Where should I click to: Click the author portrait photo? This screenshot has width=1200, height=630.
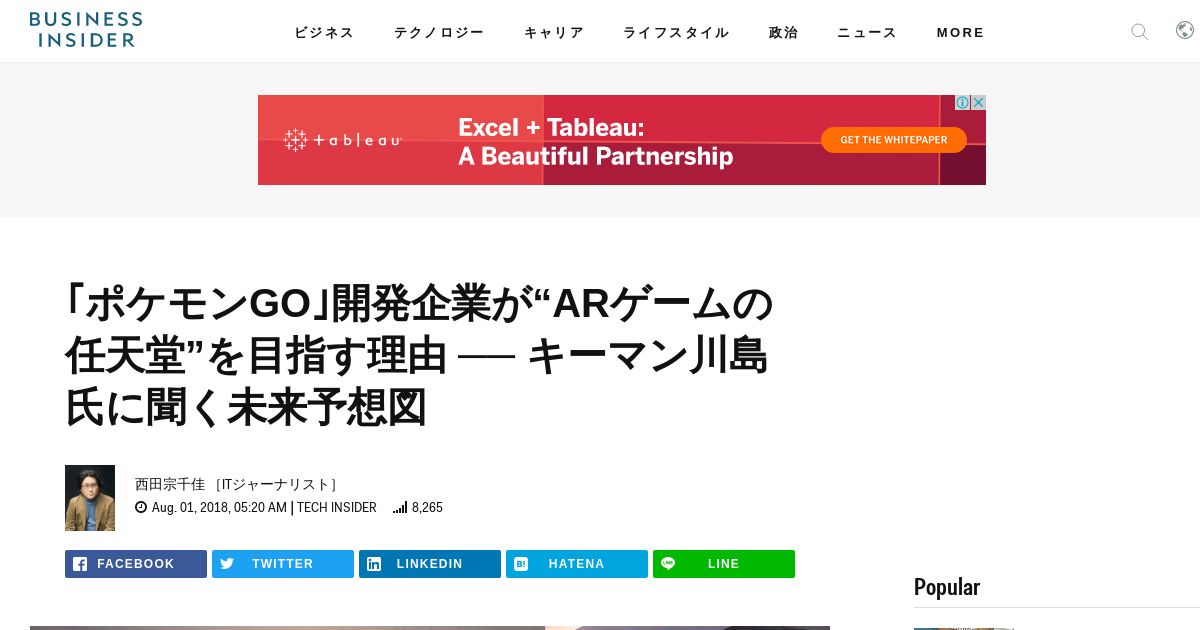[90, 498]
